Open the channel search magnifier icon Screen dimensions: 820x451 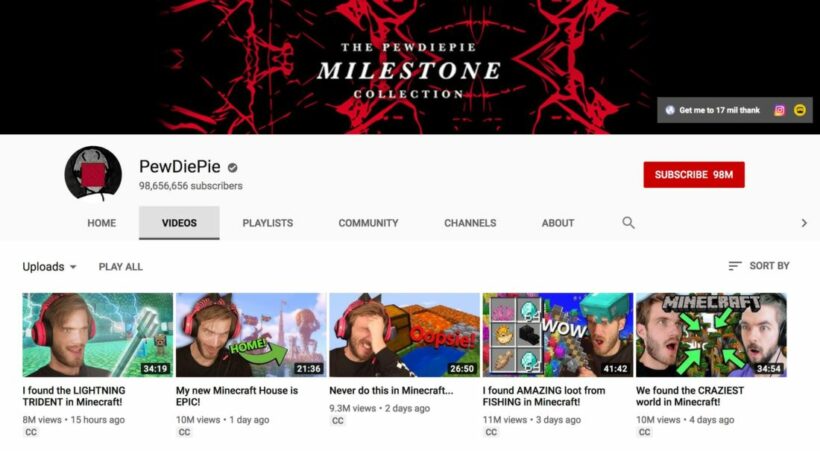(x=628, y=223)
